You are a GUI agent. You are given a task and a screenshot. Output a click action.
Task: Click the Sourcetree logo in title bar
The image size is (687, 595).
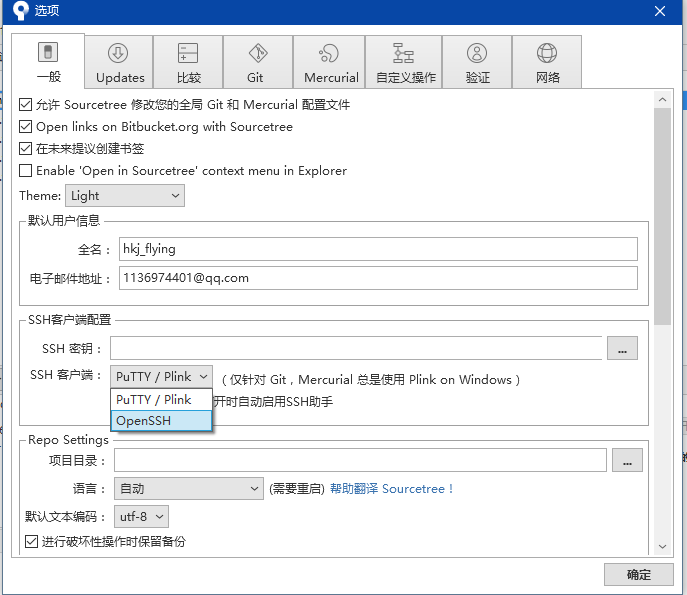coord(20,11)
